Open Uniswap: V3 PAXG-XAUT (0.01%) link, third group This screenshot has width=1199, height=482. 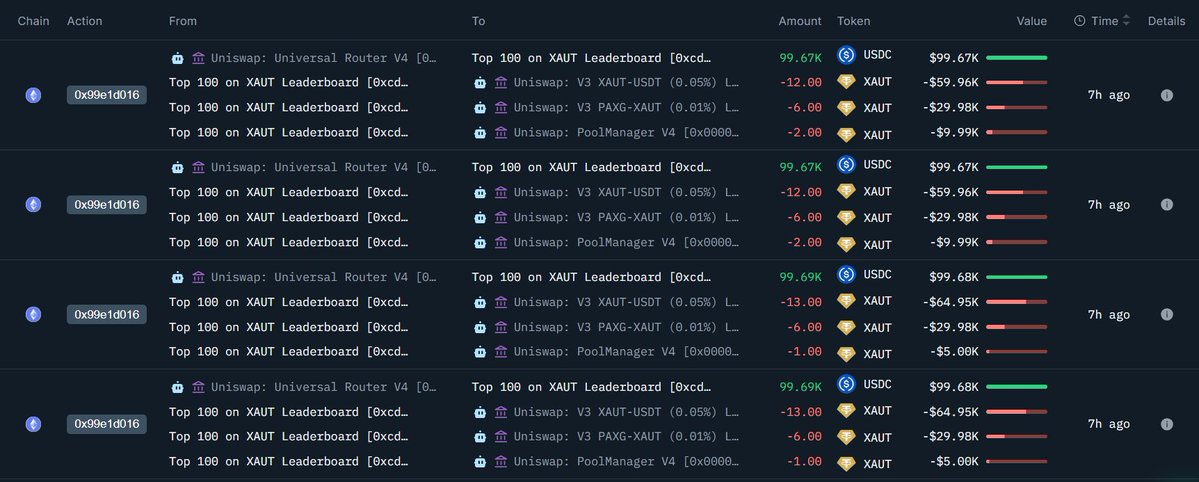coord(626,327)
